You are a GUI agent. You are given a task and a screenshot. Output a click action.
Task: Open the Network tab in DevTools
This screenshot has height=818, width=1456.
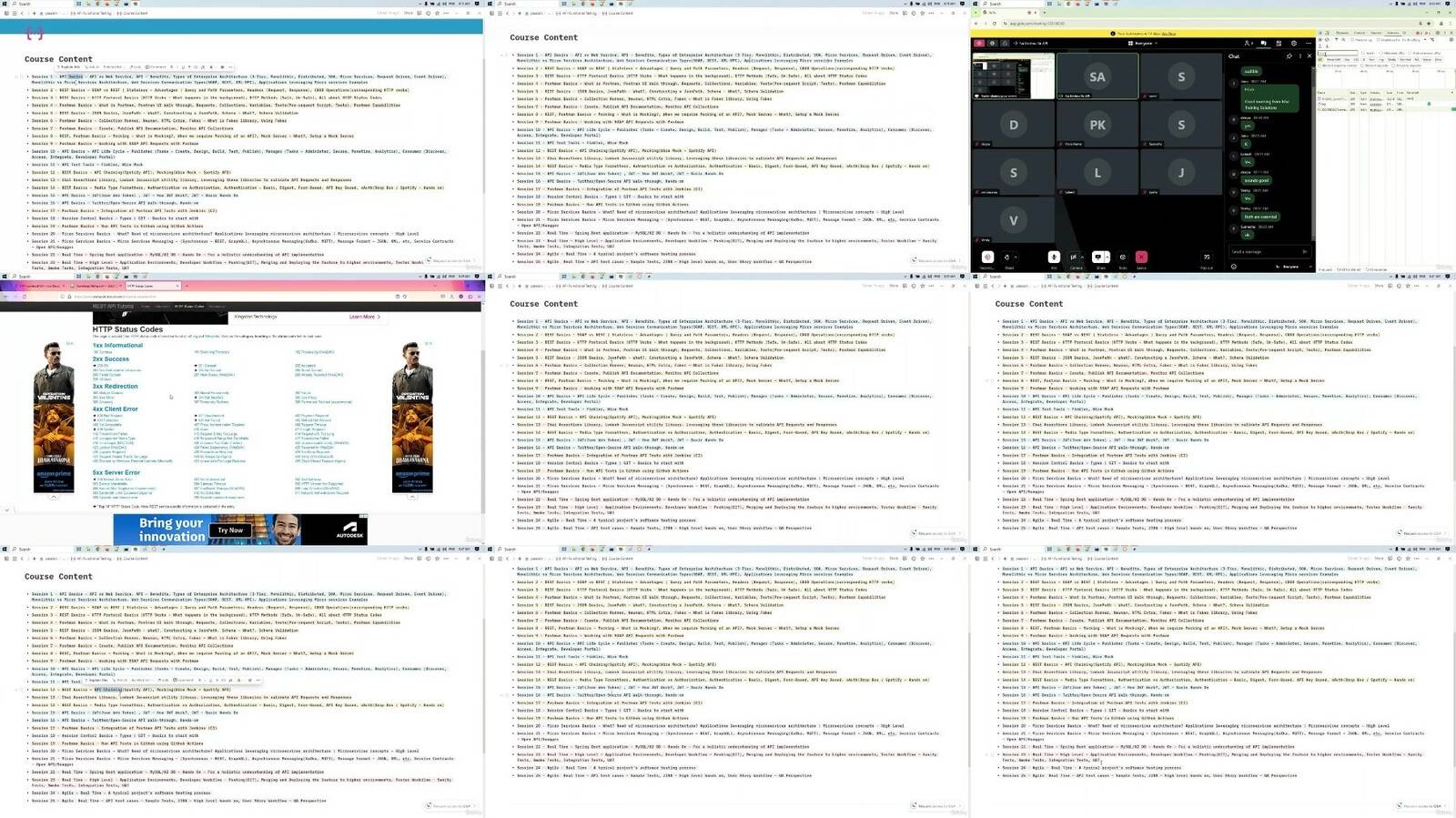tap(1391, 33)
